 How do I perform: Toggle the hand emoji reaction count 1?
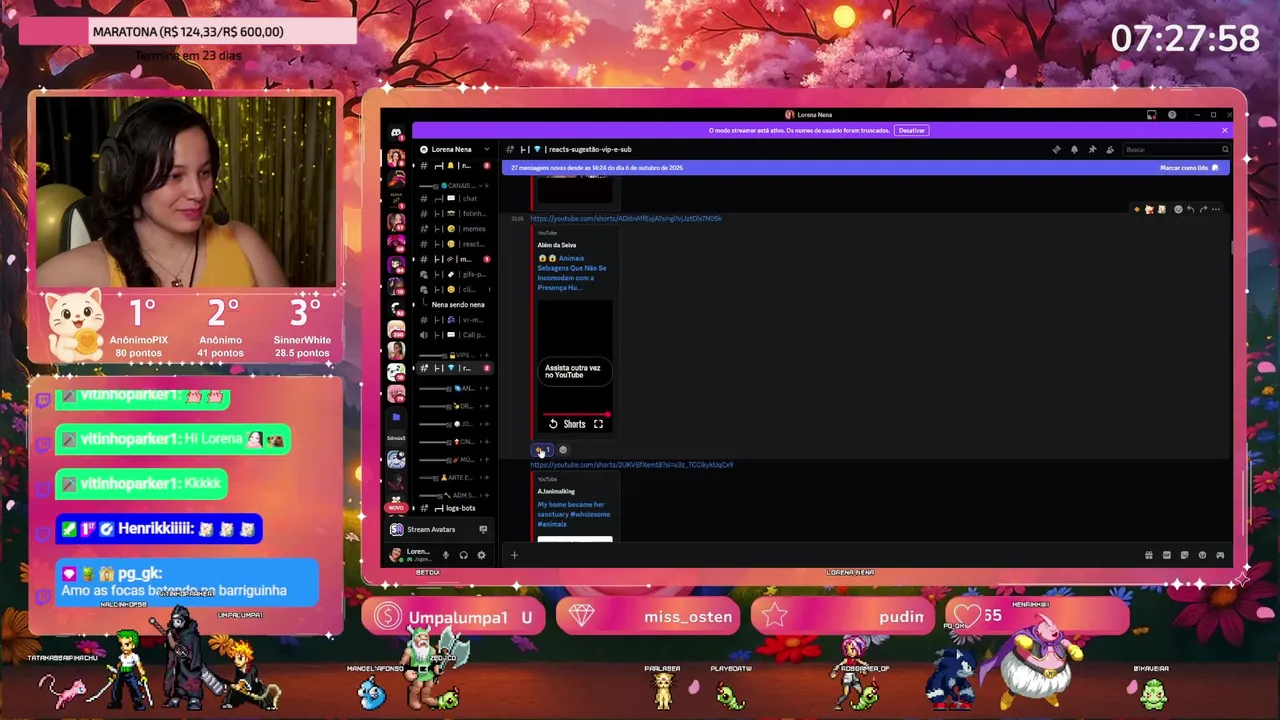tap(542, 450)
